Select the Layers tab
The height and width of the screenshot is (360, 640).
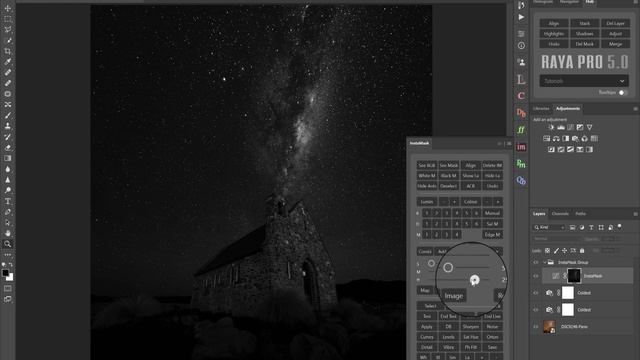[x=539, y=214]
